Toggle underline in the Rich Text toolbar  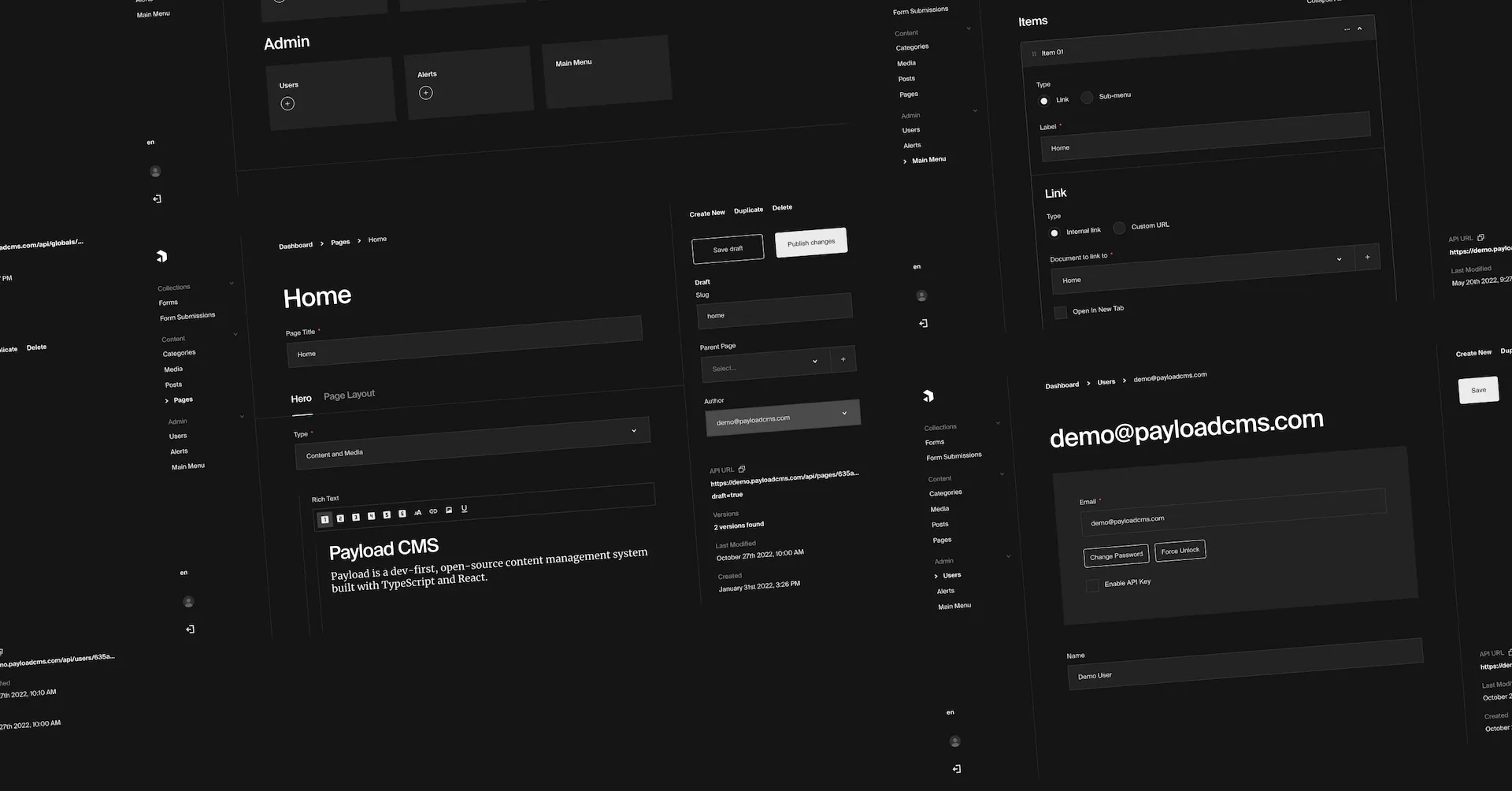(x=464, y=509)
